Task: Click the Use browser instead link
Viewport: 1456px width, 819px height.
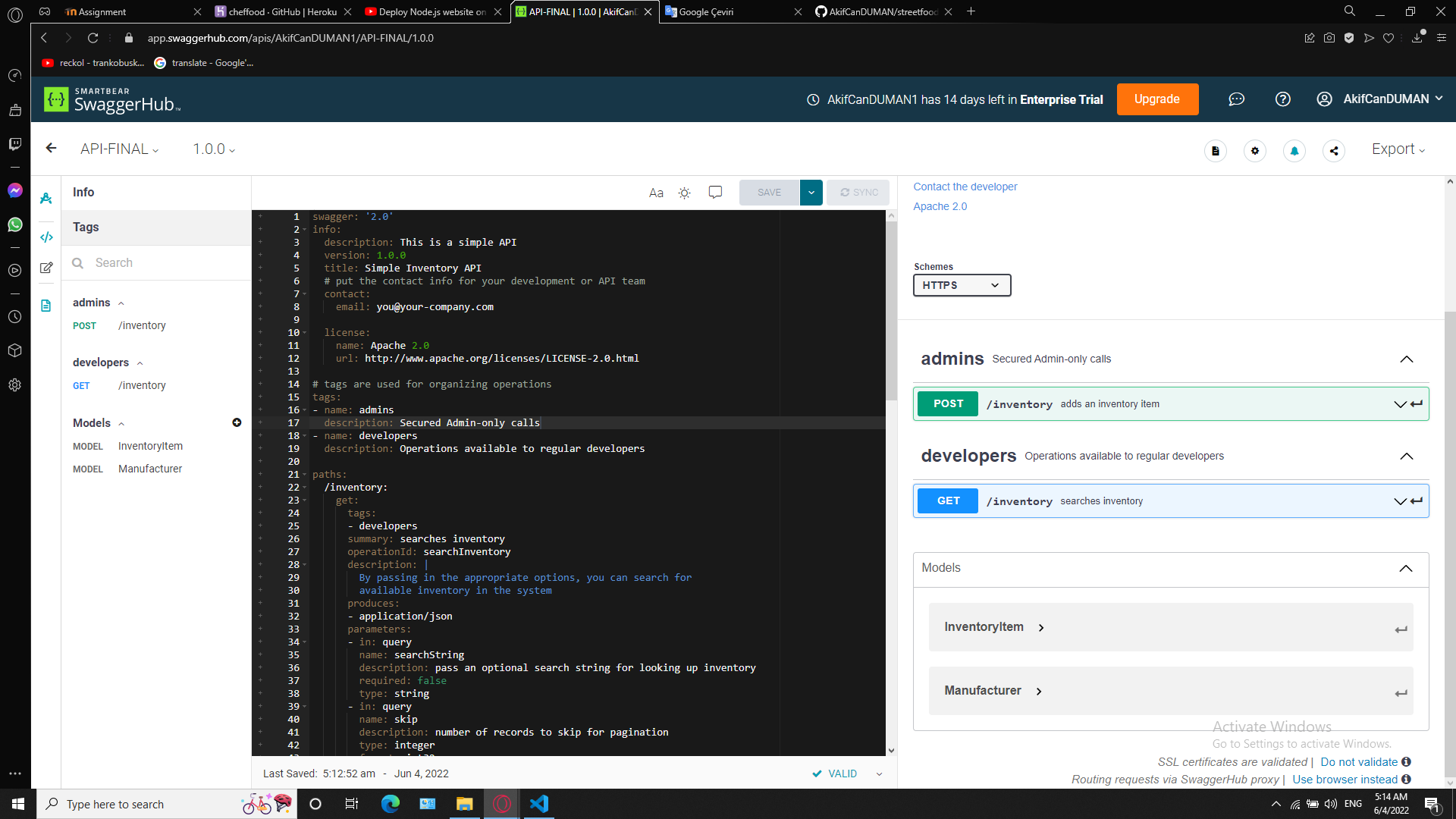Action: [x=1345, y=779]
